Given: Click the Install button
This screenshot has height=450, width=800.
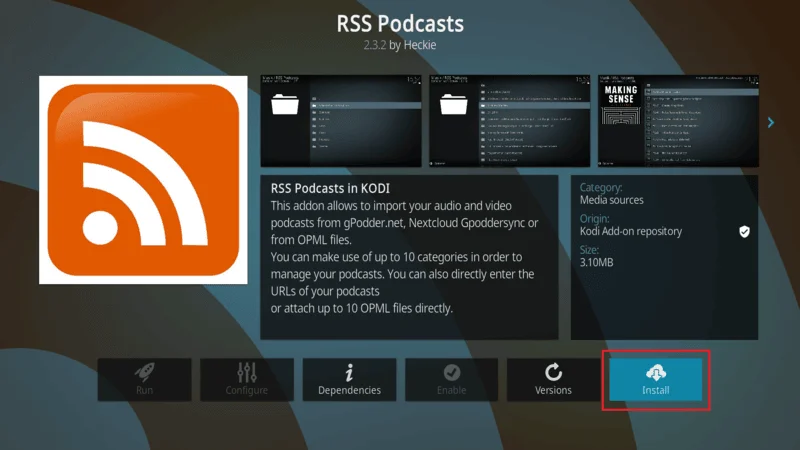Looking at the screenshot, I should [656, 380].
